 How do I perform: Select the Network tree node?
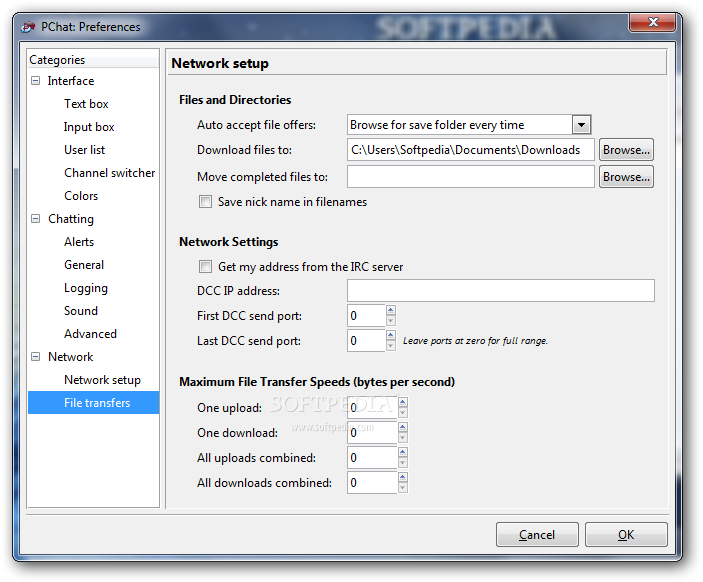pos(70,357)
